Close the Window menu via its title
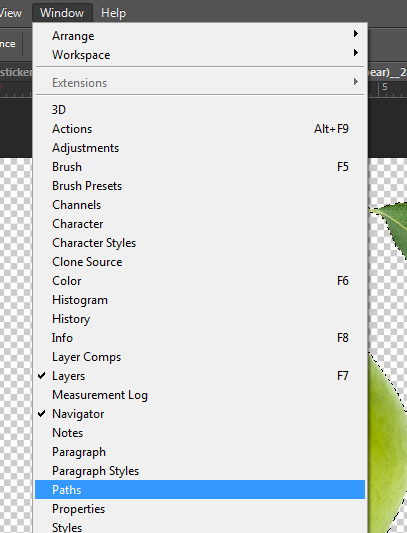Screen dimensions: 407x533 pos(62,13)
